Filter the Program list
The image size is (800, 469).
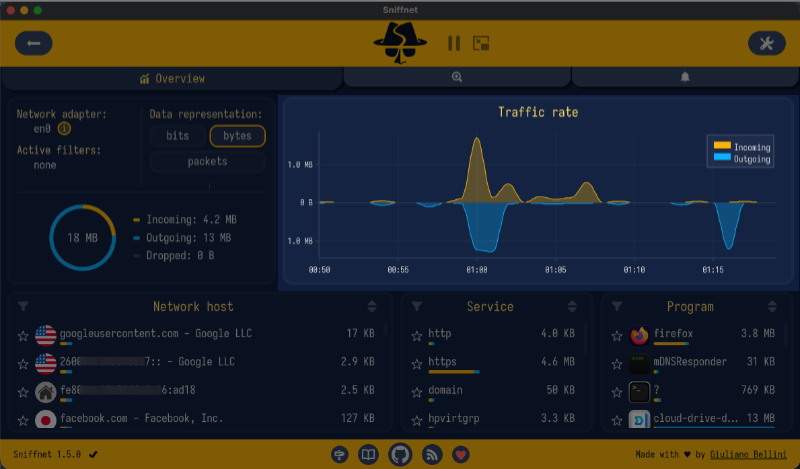[617, 306]
